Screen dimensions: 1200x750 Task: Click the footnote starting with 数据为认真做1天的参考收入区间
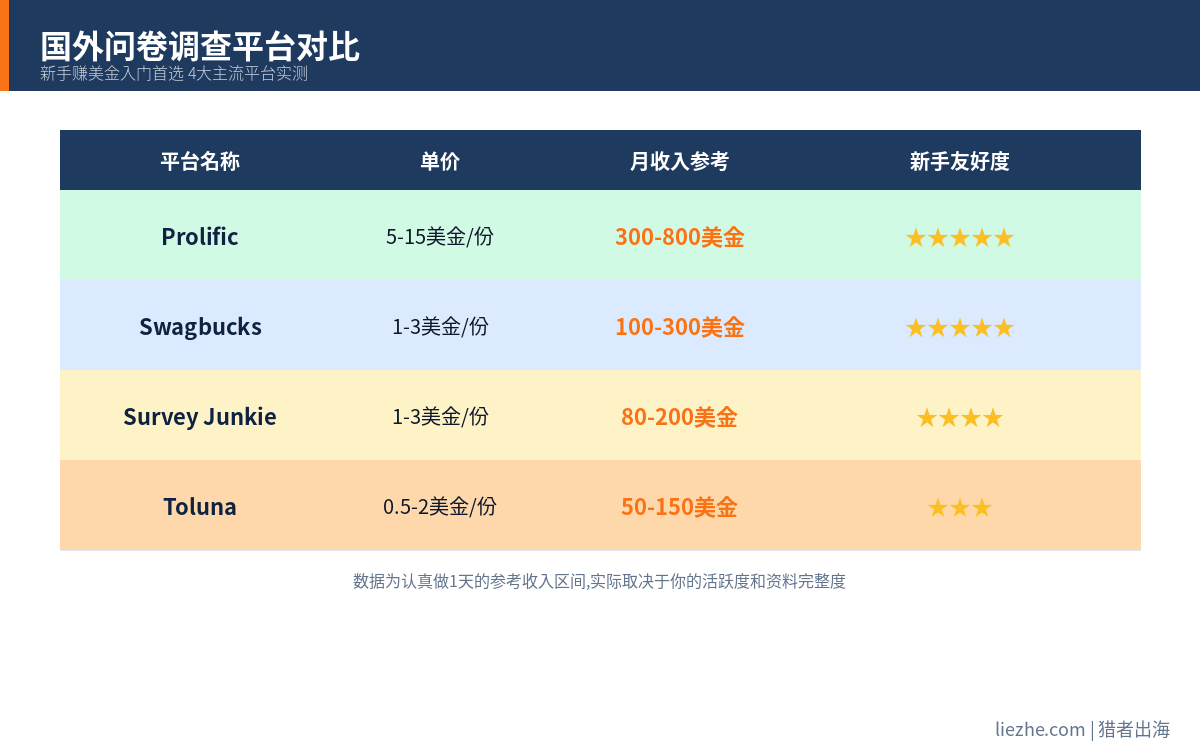[x=600, y=581]
